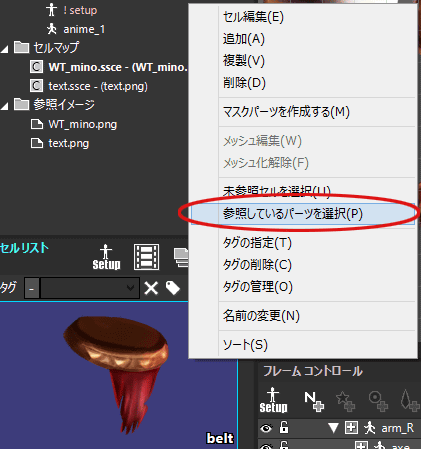421x449 pixels.
Task: Click the N plus null part icon
Action: (x=314, y=401)
